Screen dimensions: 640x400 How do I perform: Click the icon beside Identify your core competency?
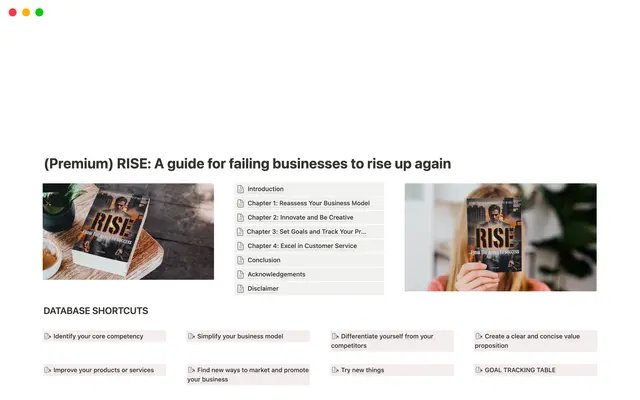48,336
